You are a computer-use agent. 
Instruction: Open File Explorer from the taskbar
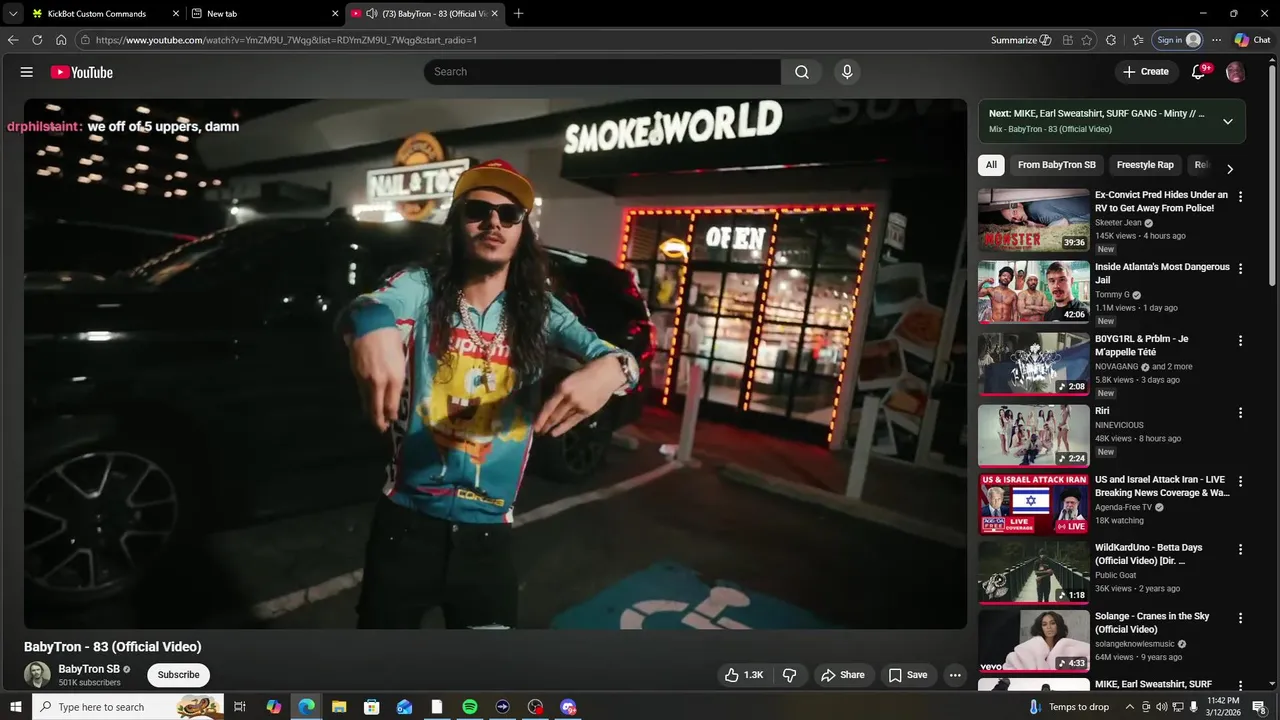click(x=339, y=707)
